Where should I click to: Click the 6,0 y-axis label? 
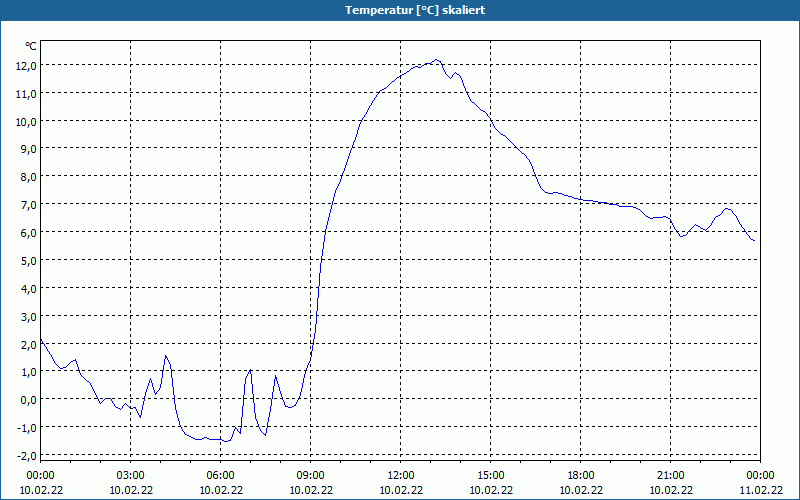[x=30, y=233]
